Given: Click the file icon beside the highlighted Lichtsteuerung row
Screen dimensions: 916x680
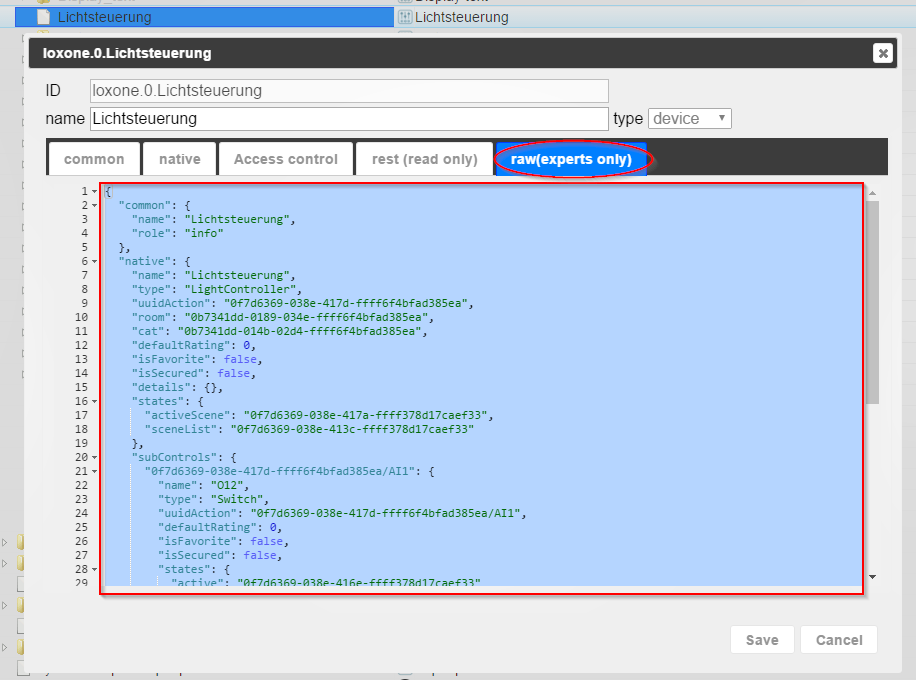Looking at the screenshot, I should coord(44,18).
